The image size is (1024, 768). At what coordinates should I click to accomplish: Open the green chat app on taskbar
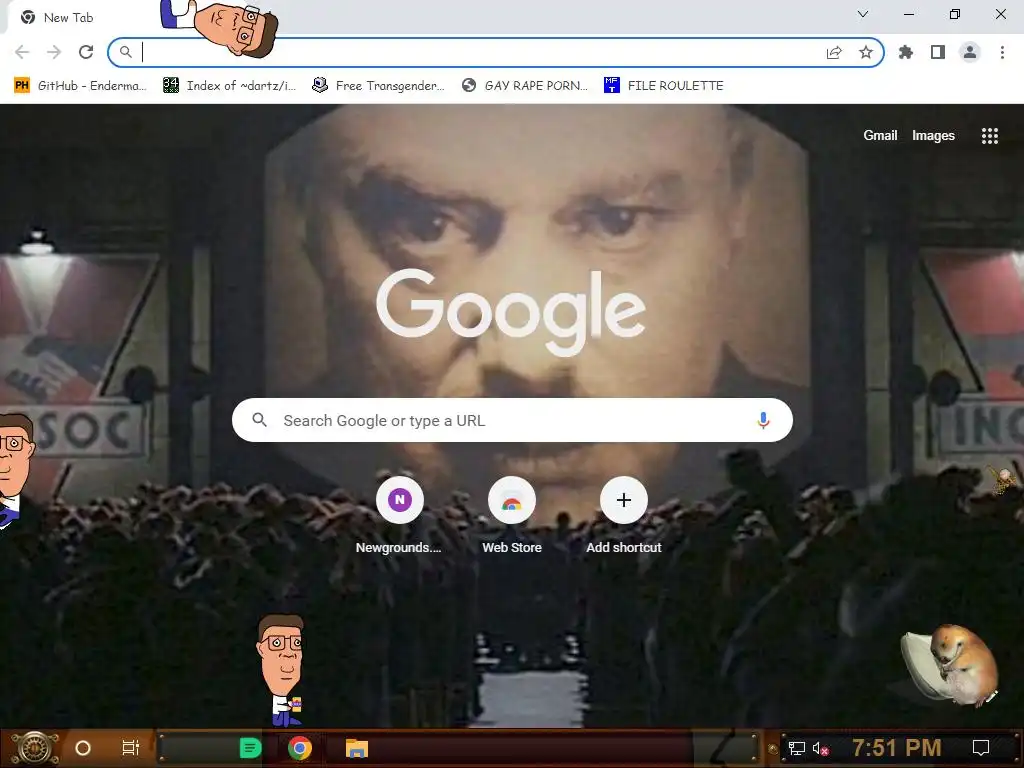250,748
